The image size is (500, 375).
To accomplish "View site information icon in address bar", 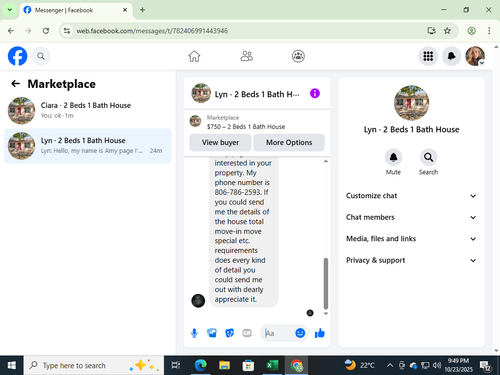I will (x=67, y=31).
